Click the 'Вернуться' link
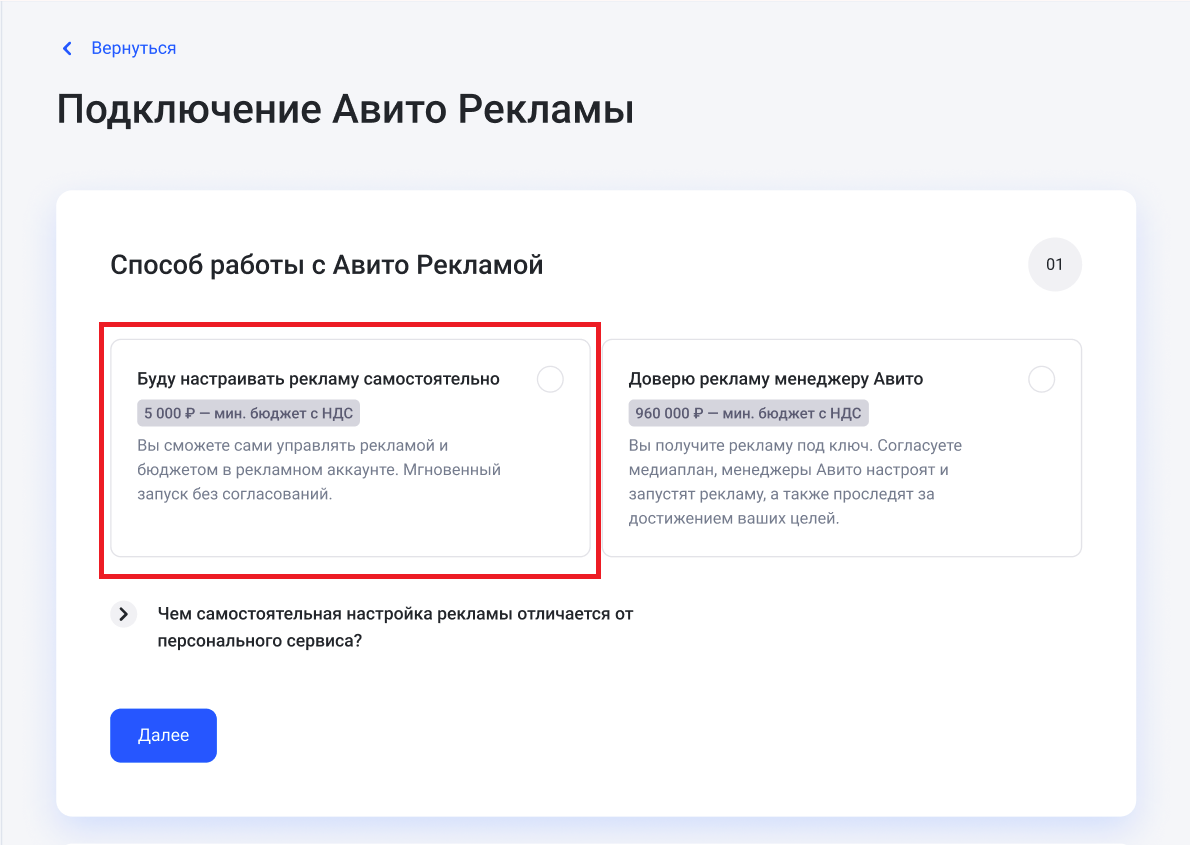Screen dimensions: 1190x845 pos(132,48)
